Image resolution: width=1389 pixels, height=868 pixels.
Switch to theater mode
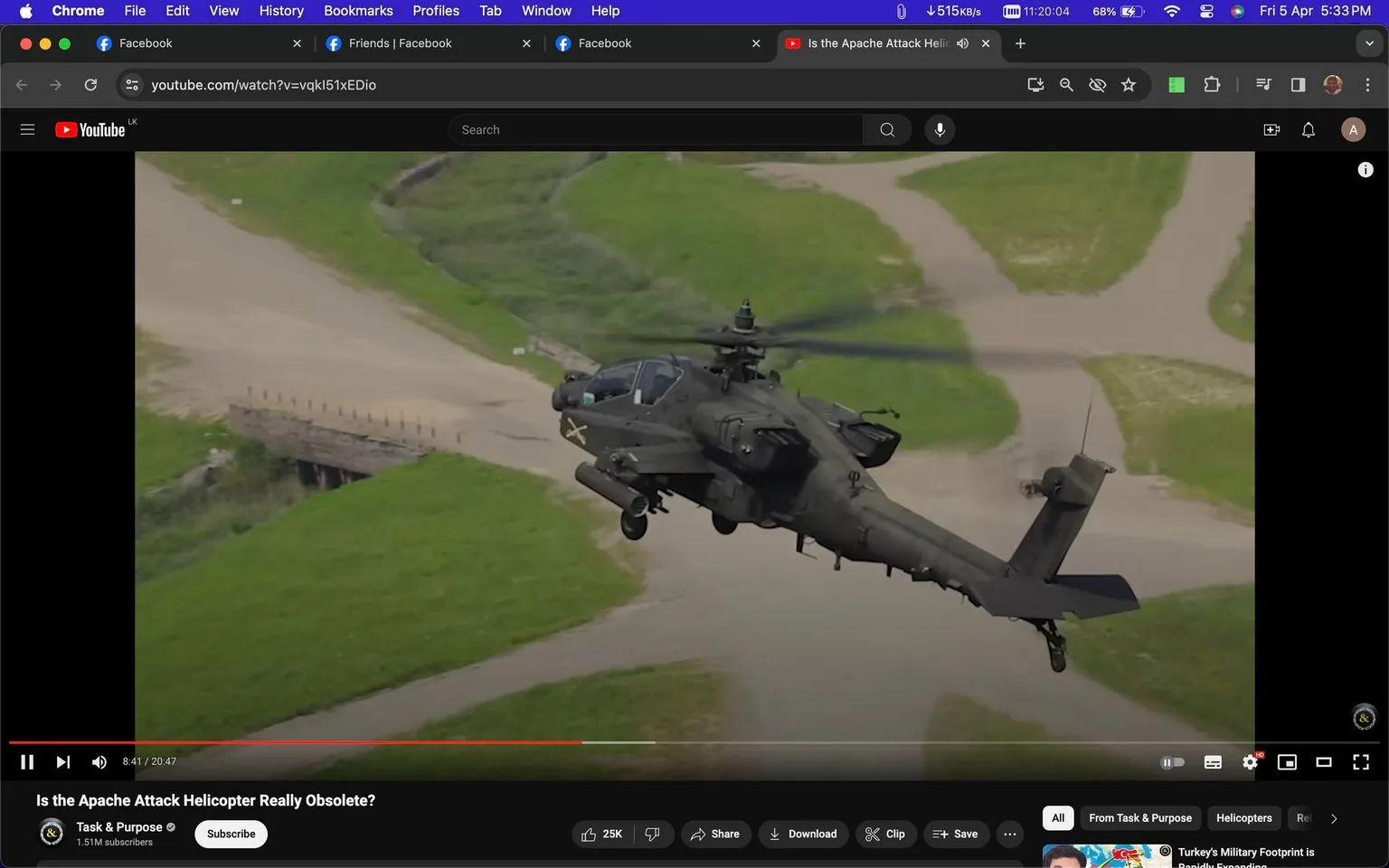(1324, 761)
